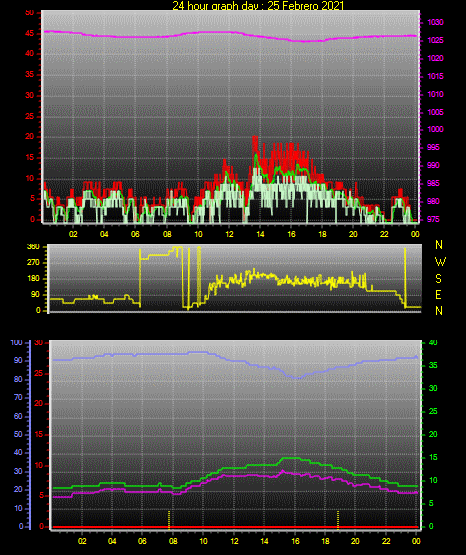466x555 pixels.
Task: Click the 90 degree axis label
Action: coord(35,294)
